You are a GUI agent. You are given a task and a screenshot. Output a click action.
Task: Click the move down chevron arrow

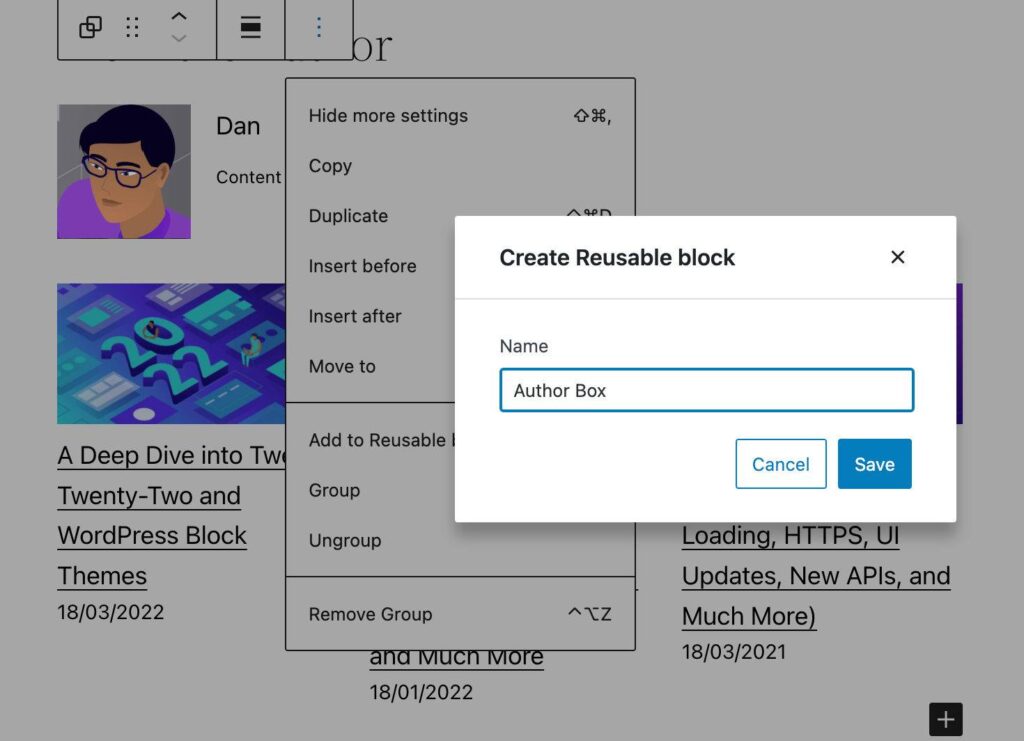[x=178, y=39]
